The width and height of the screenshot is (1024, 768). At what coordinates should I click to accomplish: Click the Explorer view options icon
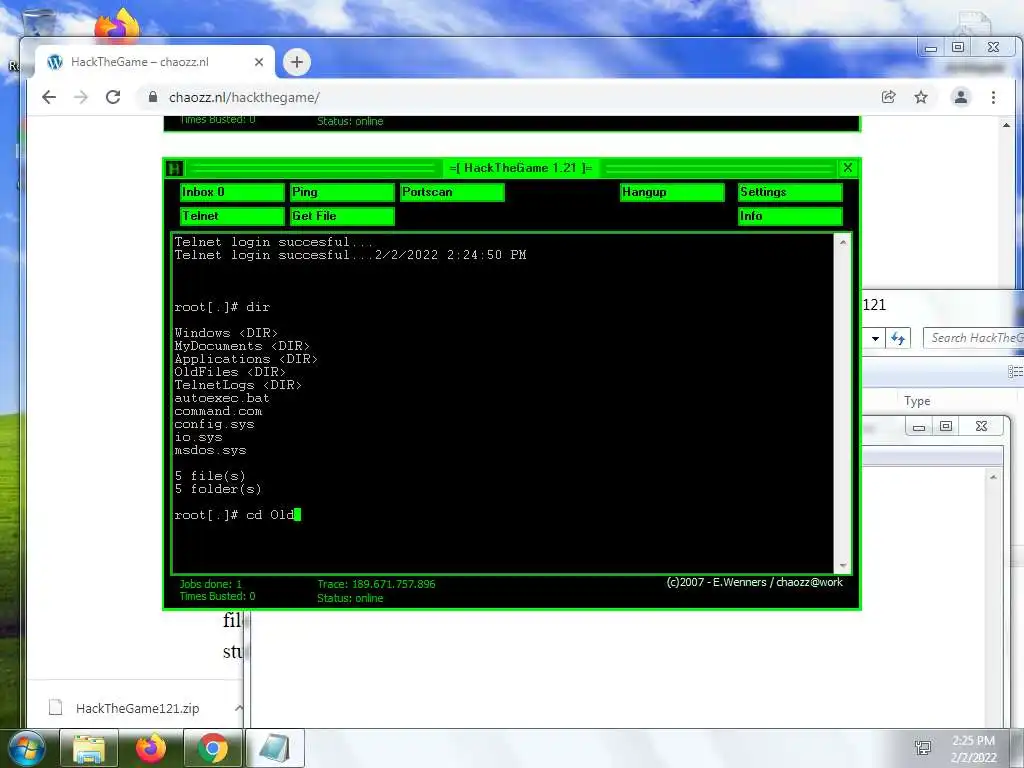coord(1016,372)
